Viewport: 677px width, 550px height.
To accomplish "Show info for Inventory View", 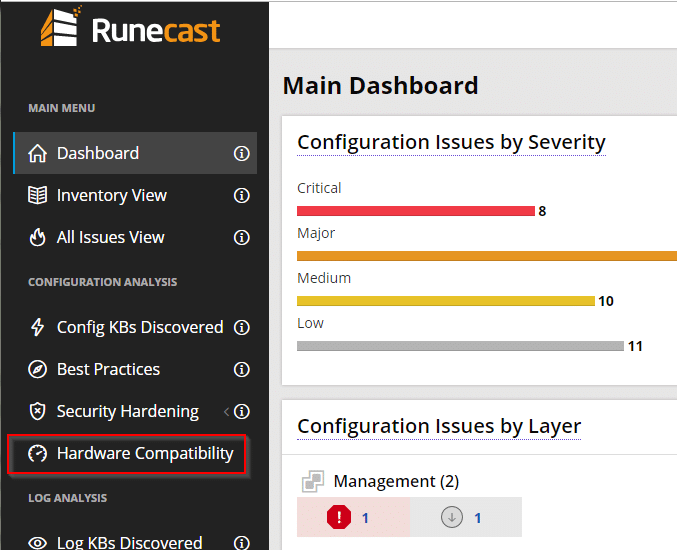I will pyautogui.click(x=241, y=195).
